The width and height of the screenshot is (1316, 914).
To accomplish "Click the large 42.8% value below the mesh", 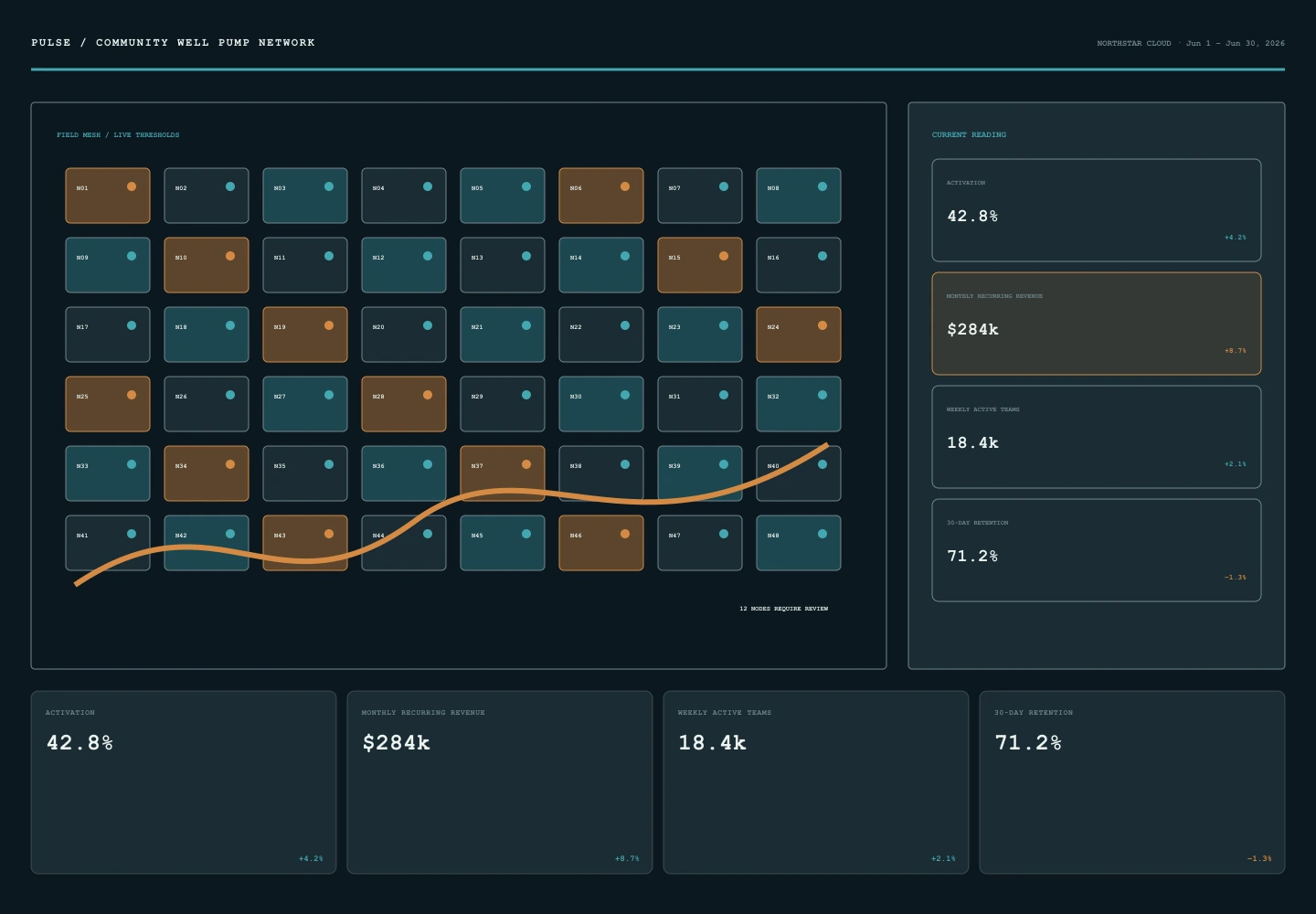I will pyautogui.click(x=80, y=743).
